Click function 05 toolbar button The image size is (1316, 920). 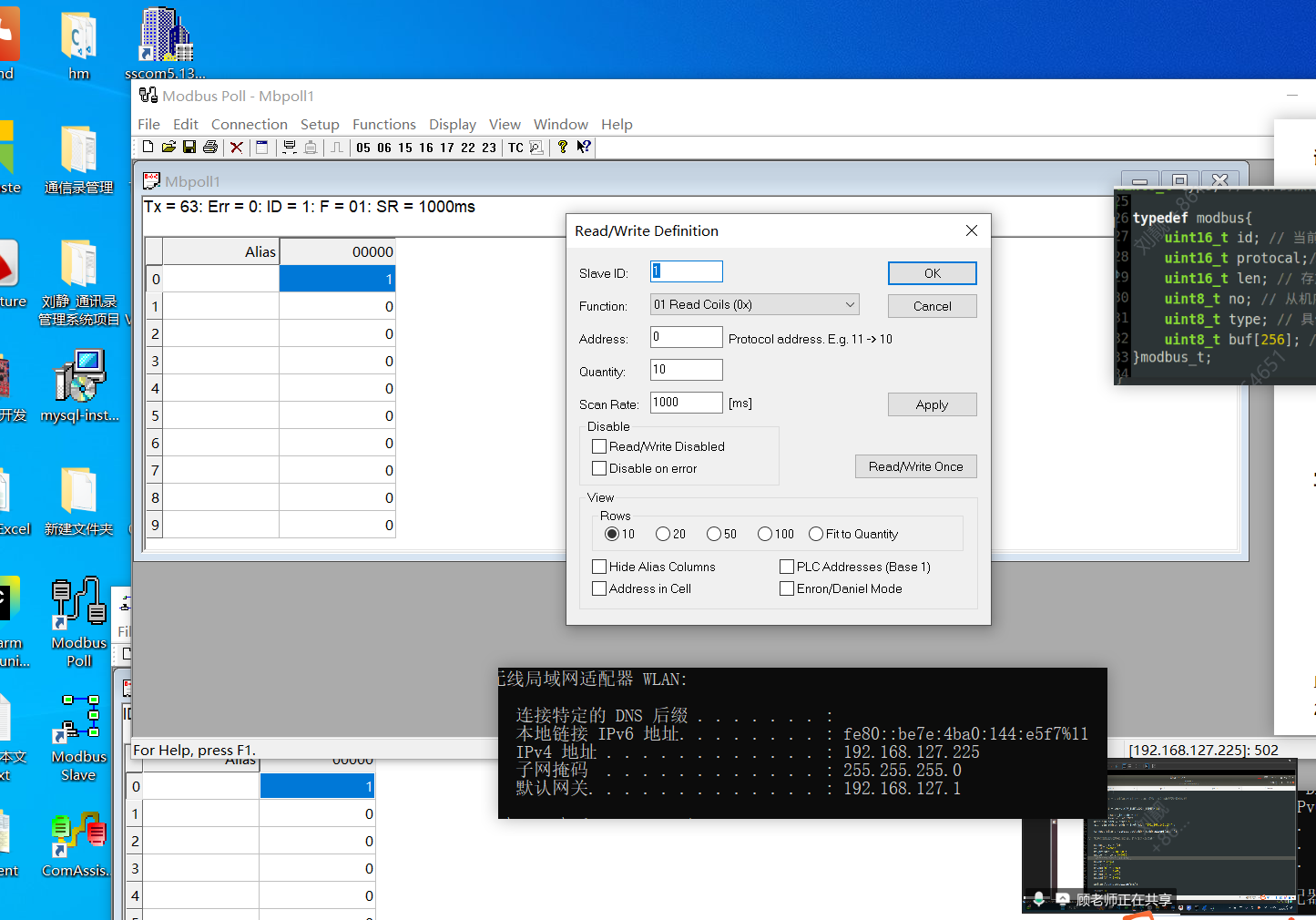click(363, 148)
